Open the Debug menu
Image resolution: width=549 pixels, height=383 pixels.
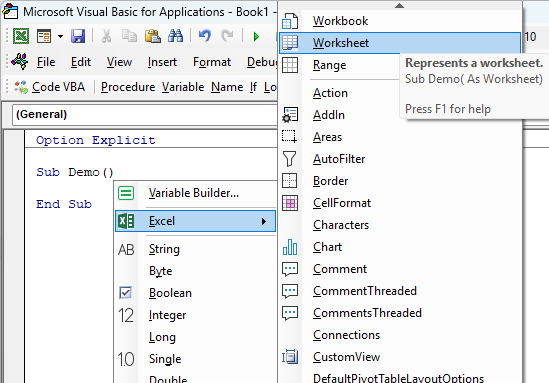[262, 62]
